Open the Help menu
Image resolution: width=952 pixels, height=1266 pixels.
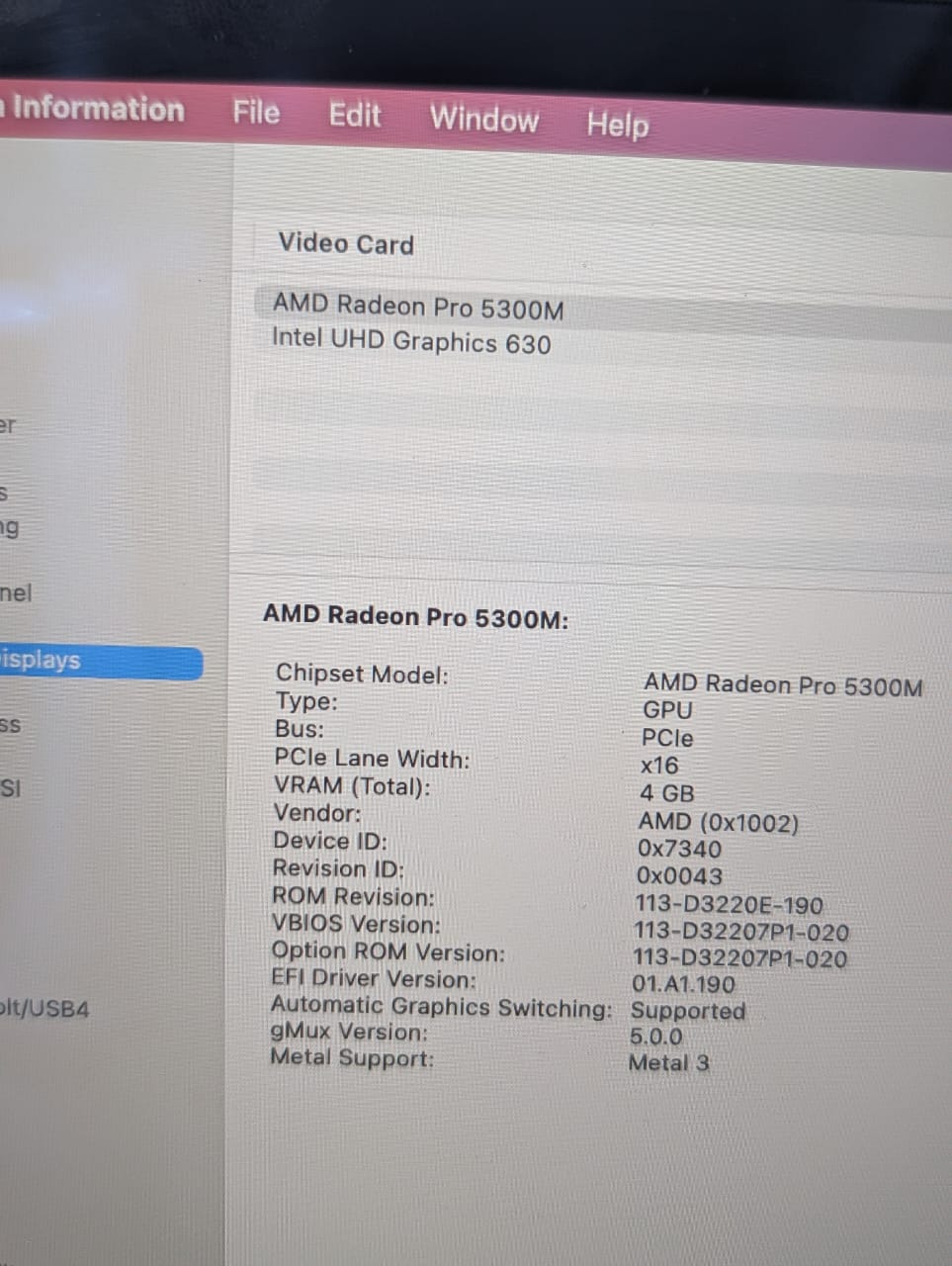pyautogui.click(x=616, y=125)
